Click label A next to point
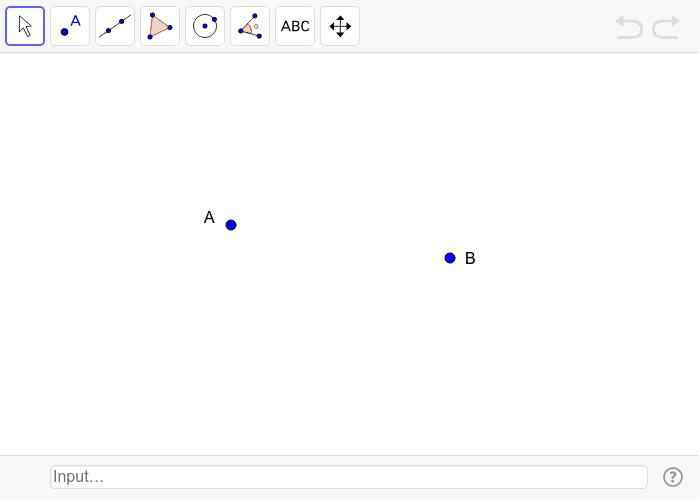700x500 pixels. pos(209,217)
